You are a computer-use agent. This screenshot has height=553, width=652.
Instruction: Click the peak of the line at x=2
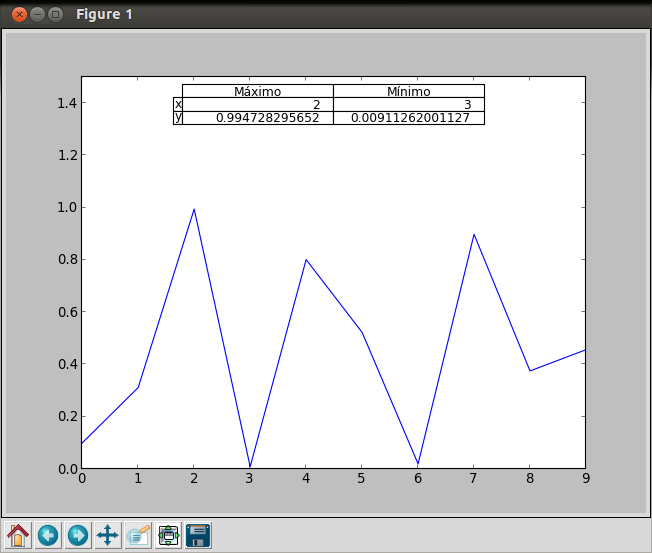coord(194,209)
